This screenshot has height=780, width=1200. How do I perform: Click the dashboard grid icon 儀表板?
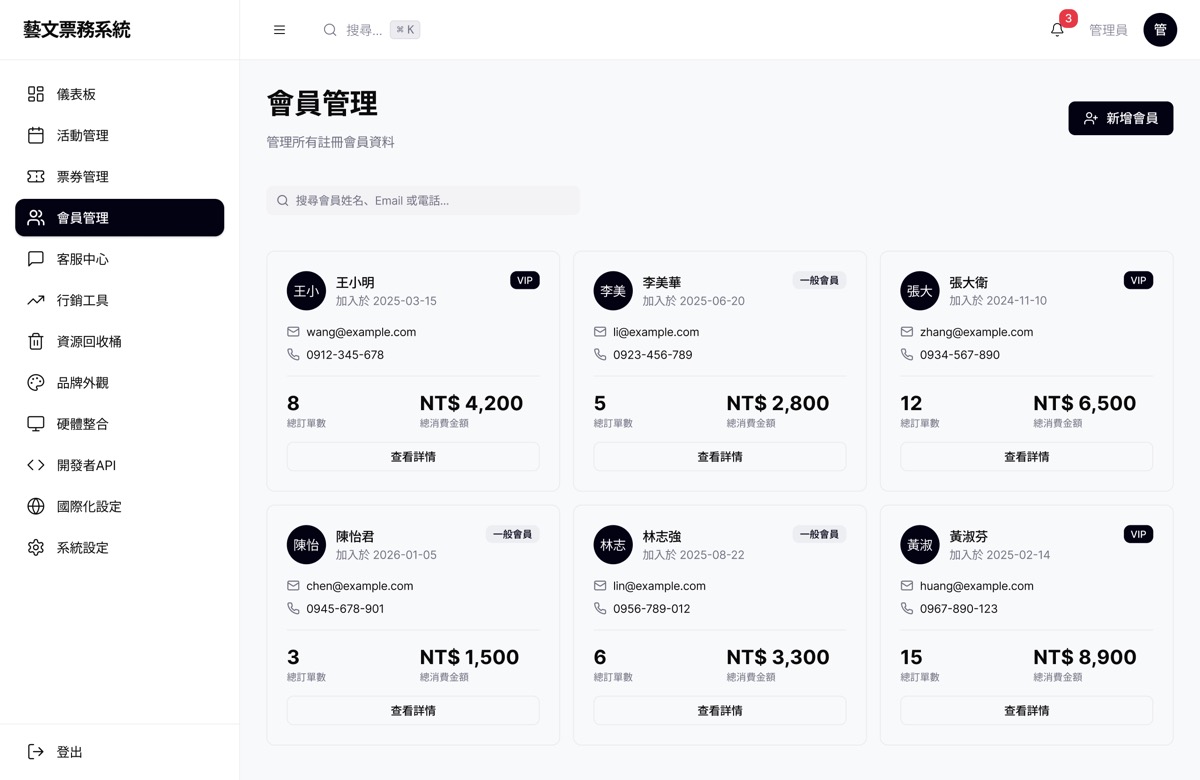(36, 94)
